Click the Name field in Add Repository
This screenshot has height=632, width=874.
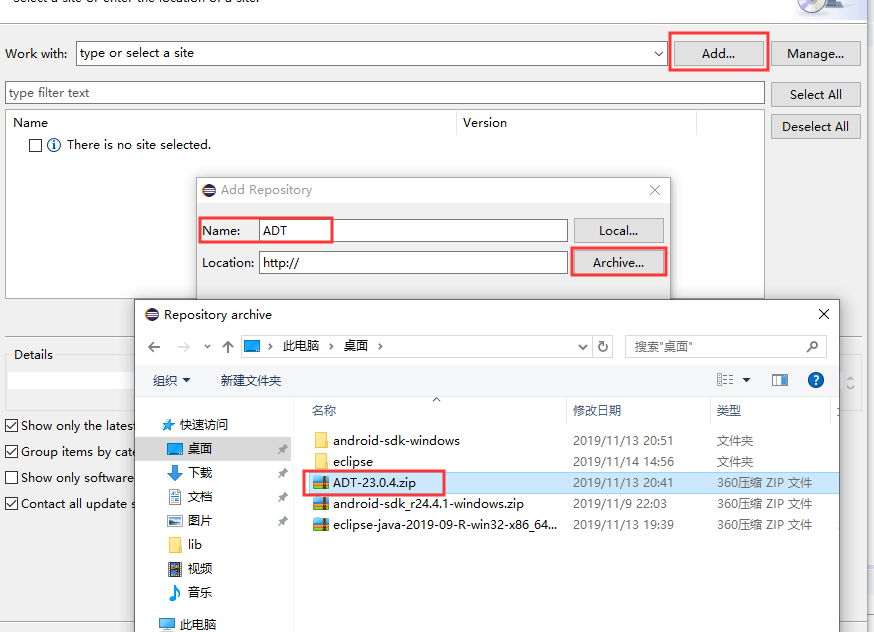[x=413, y=230]
